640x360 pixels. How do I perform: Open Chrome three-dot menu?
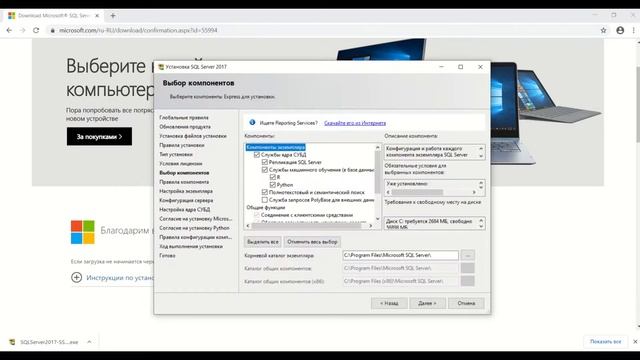click(x=633, y=30)
